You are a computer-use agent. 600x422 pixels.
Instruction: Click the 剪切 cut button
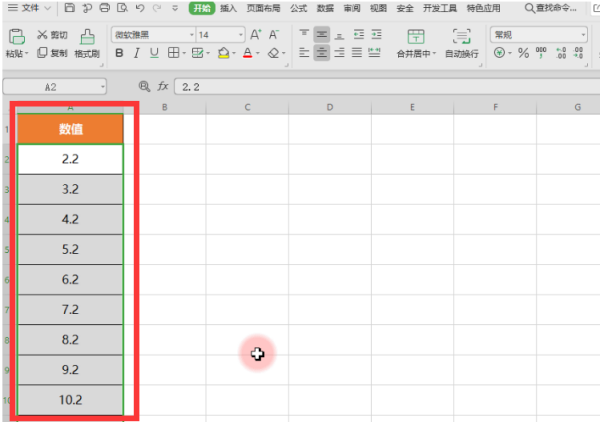point(52,35)
